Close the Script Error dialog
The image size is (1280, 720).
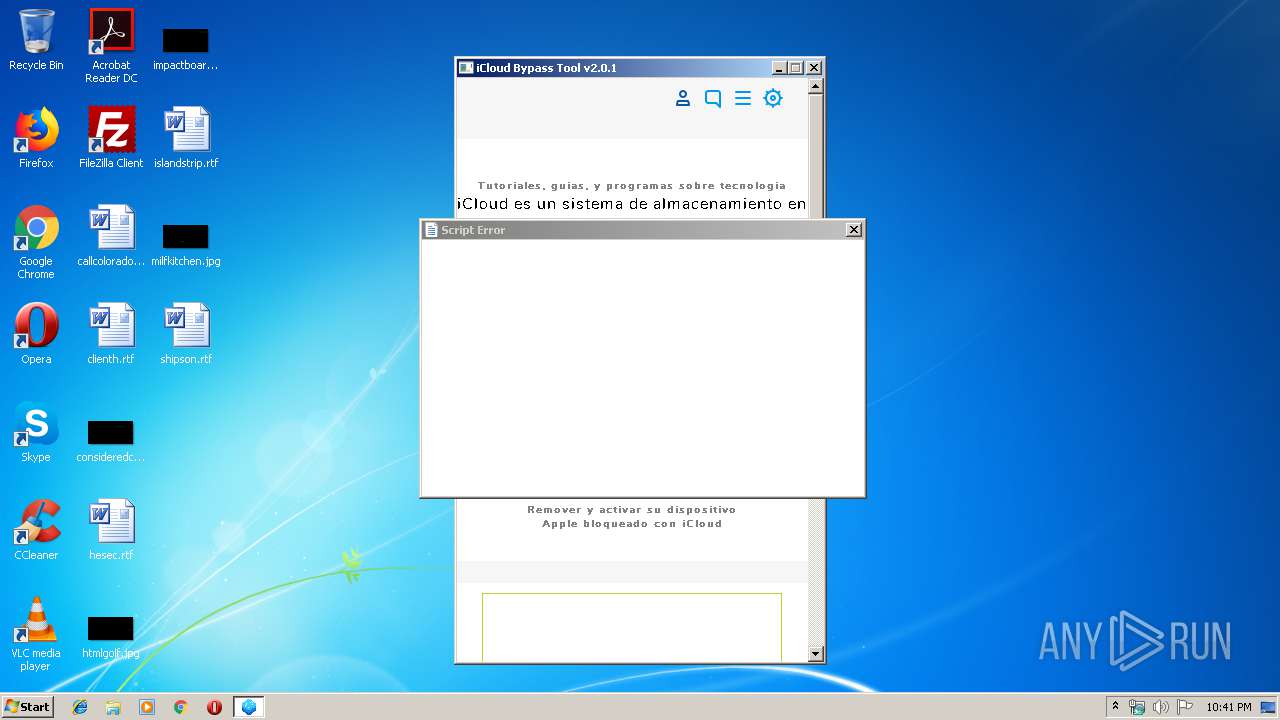853,230
